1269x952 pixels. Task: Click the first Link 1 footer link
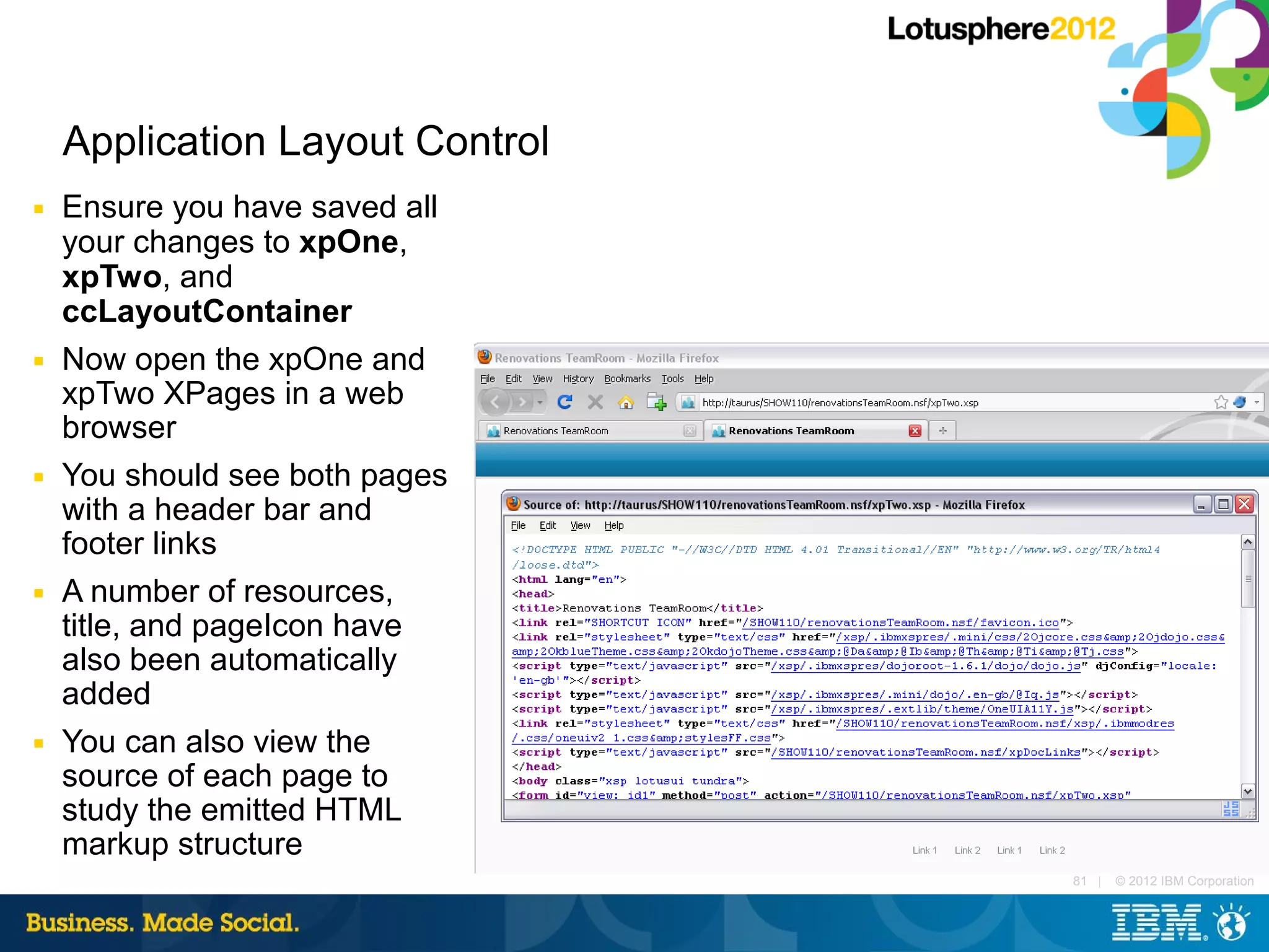pos(924,850)
